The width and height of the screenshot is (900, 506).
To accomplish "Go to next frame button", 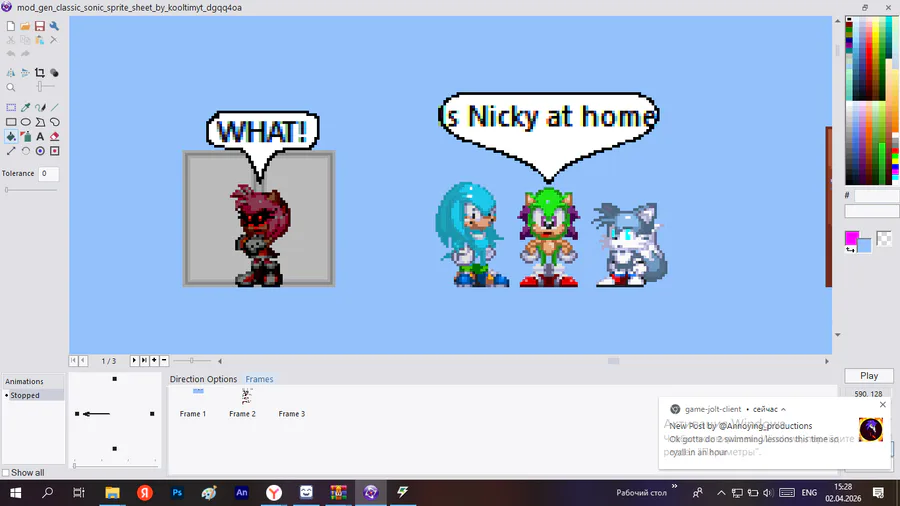I will click(134, 360).
